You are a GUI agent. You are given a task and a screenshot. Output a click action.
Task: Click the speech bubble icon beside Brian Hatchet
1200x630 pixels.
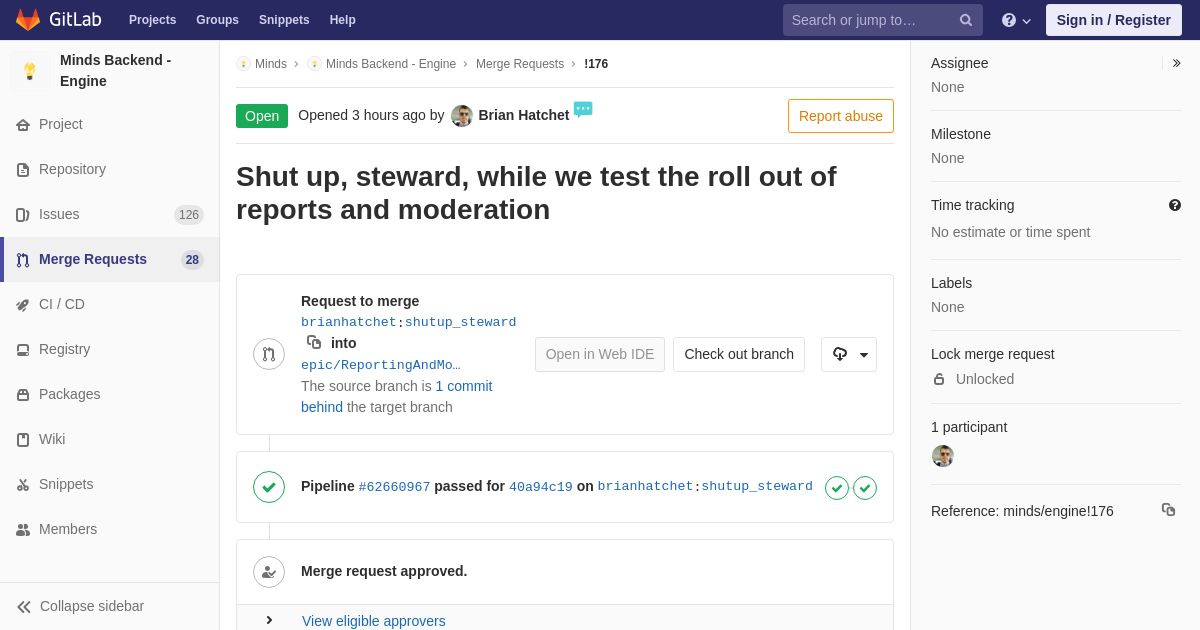(x=583, y=109)
